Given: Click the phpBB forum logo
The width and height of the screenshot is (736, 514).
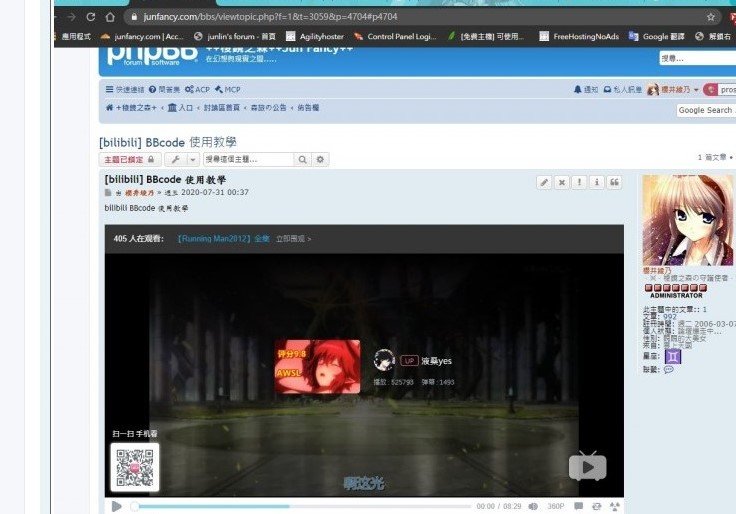Looking at the screenshot, I should pos(152,55).
